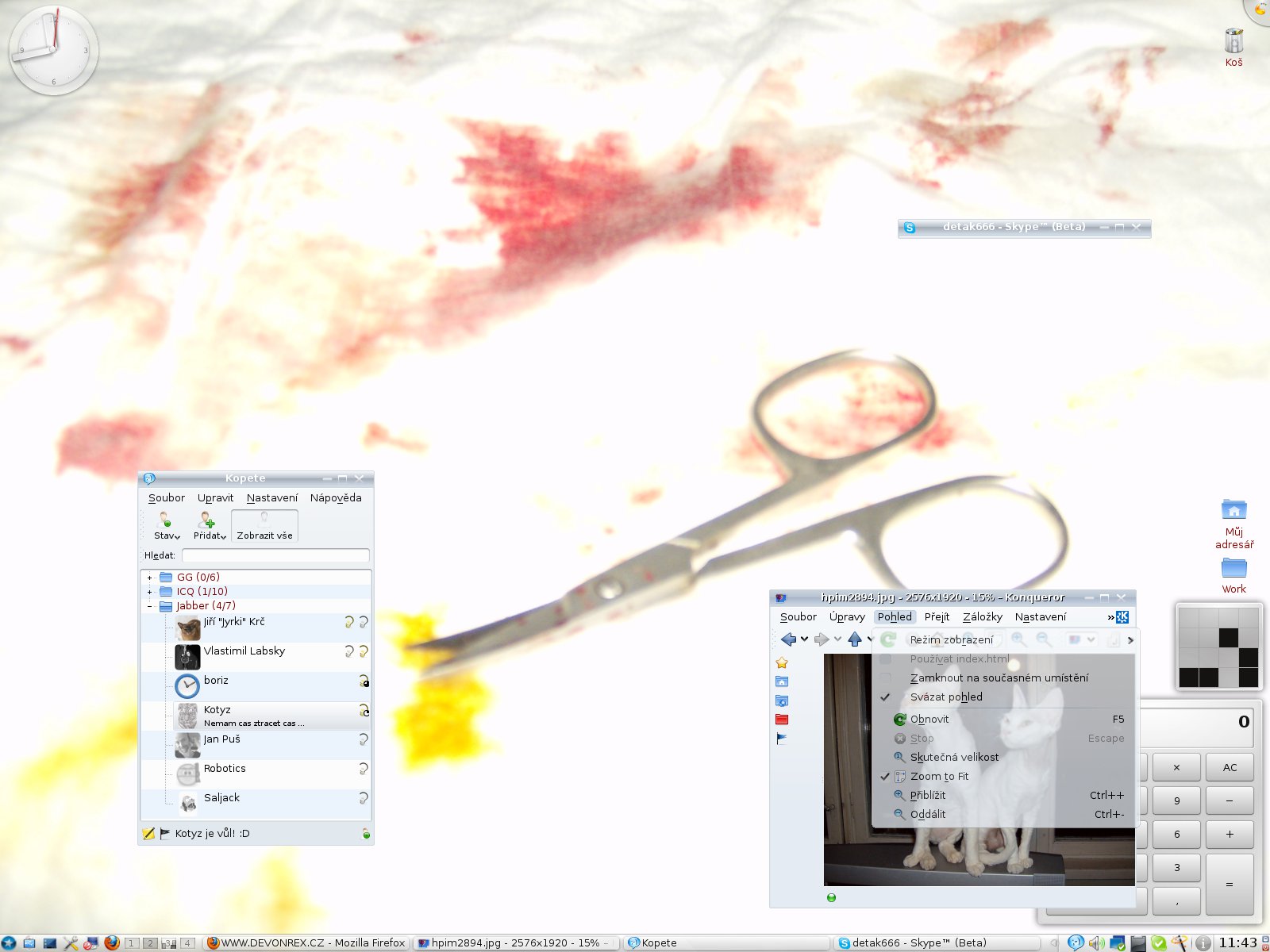Open the back button history dropdown arrow
This screenshot has height=952, width=1270.
click(804, 639)
